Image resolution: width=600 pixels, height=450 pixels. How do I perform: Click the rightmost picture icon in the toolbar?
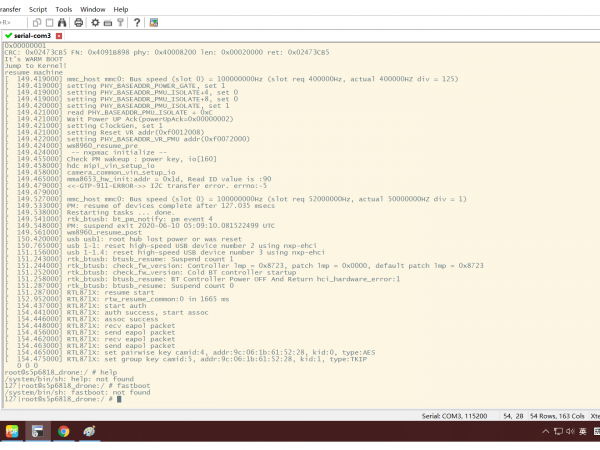[x=153, y=22]
